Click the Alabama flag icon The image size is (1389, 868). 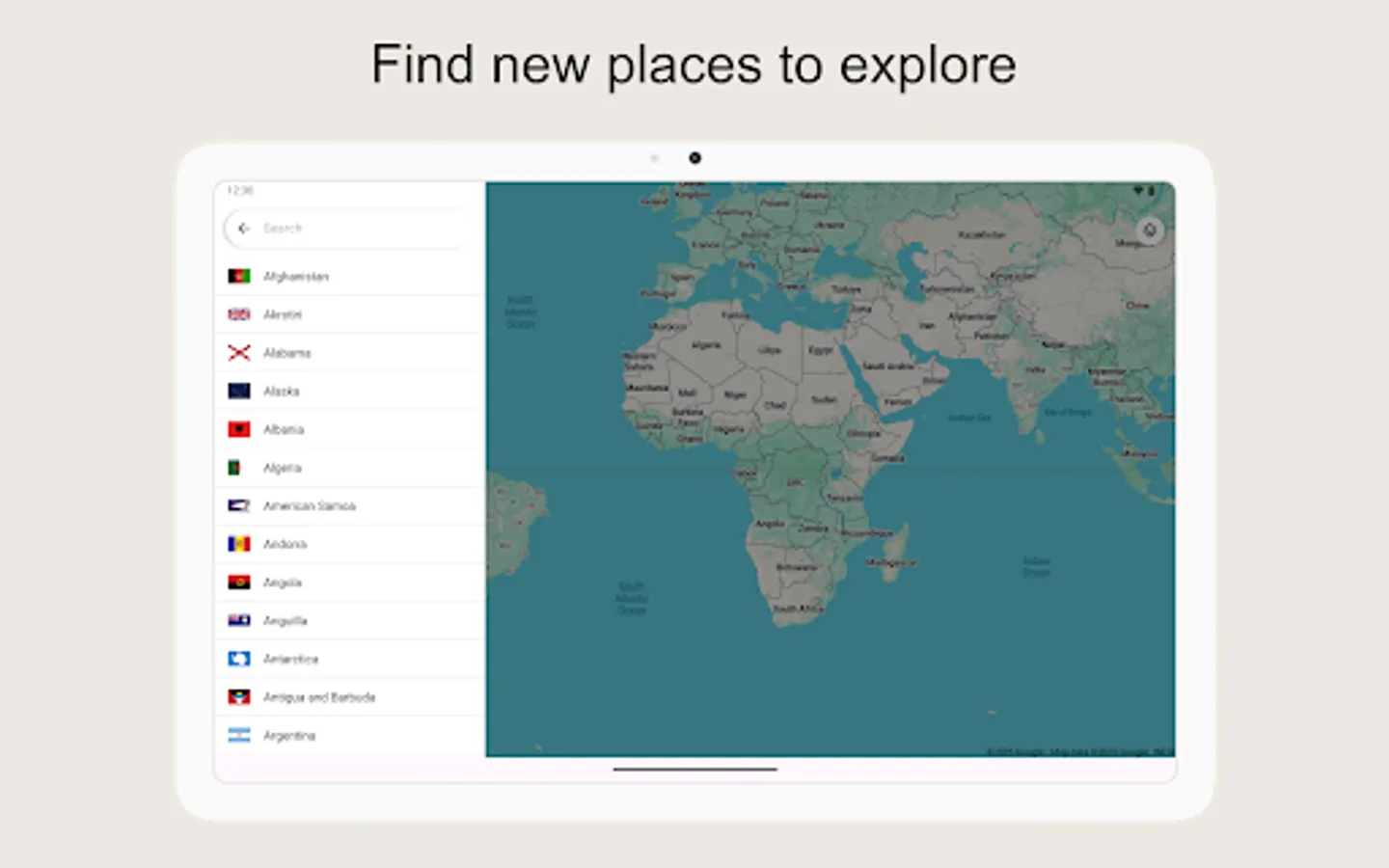(x=238, y=353)
